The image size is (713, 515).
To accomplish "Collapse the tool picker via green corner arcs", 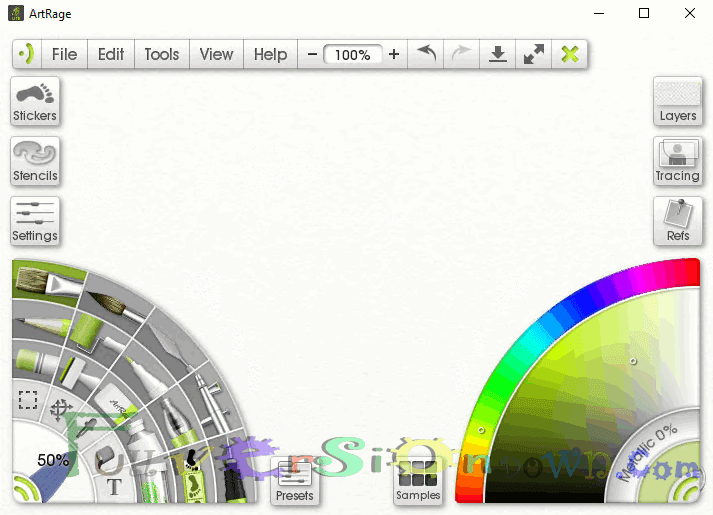I will (x=24, y=491).
